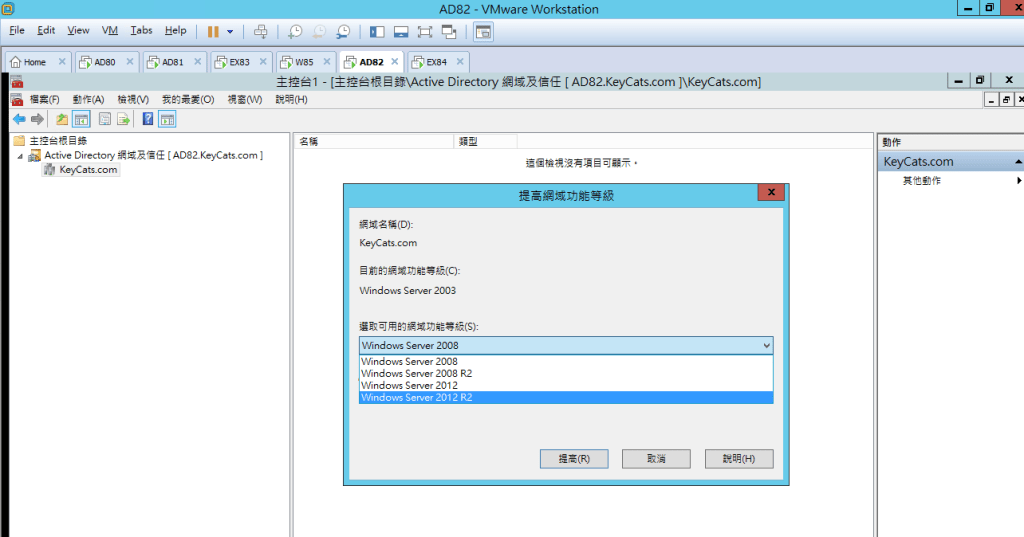The image size is (1024, 537).
Task: Click the VMware pause VM icon
Action: 213,31
